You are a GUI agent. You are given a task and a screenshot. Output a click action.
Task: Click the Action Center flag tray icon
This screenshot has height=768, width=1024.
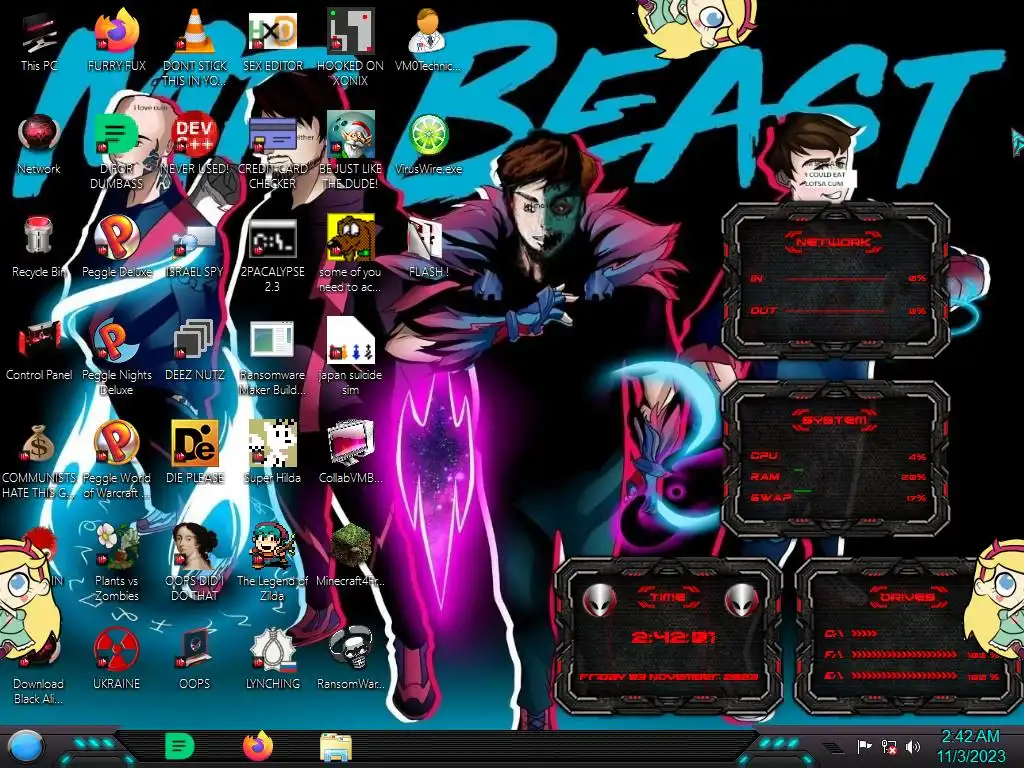864,746
